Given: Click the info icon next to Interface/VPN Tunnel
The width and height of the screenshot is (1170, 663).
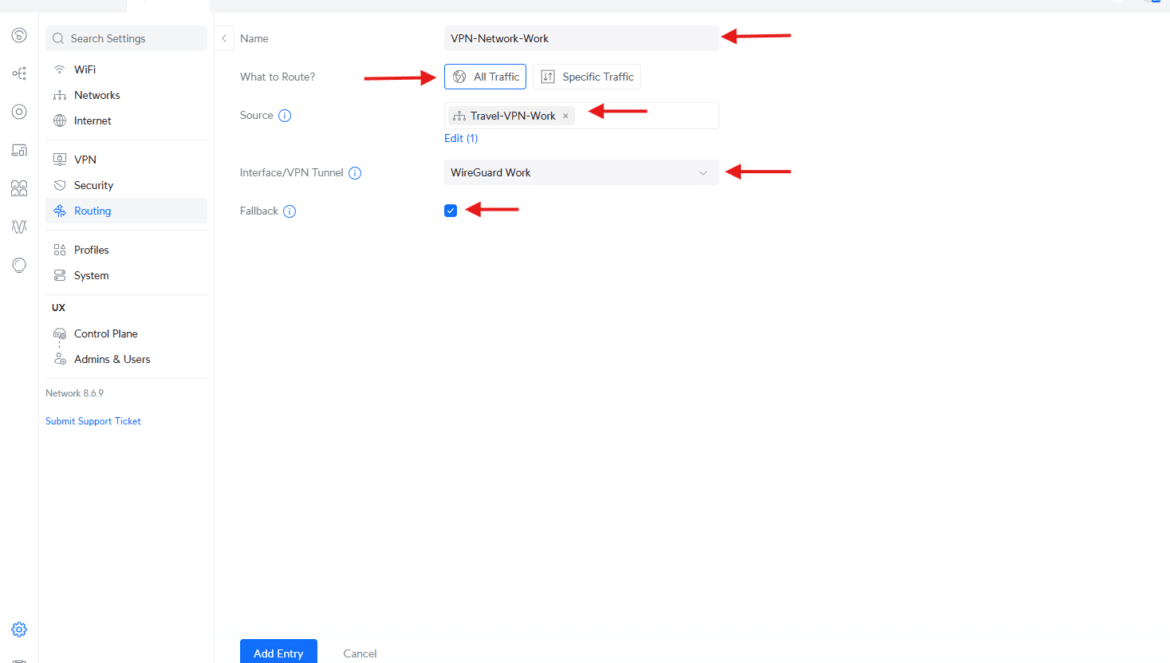Looking at the screenshot, I should point(355,173).
